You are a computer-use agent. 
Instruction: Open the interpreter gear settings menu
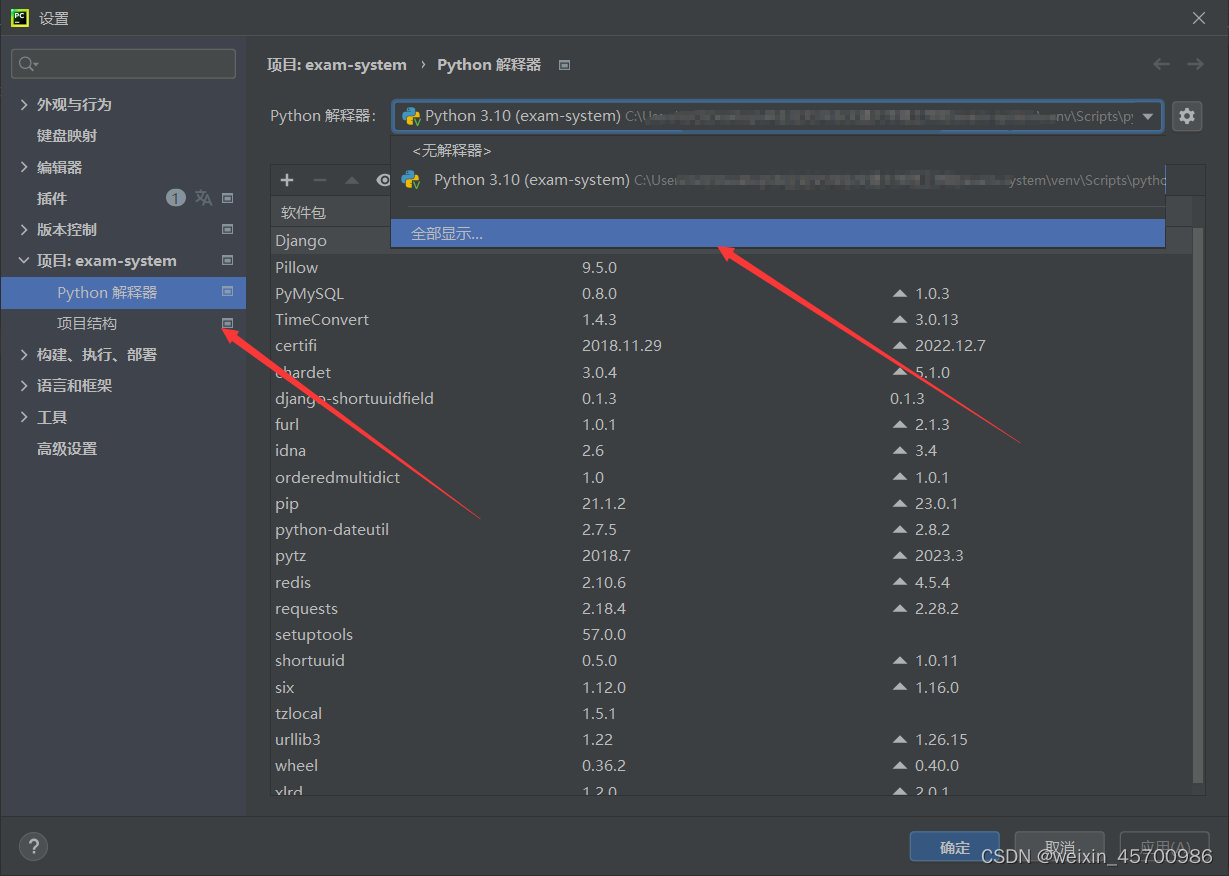1186,116
